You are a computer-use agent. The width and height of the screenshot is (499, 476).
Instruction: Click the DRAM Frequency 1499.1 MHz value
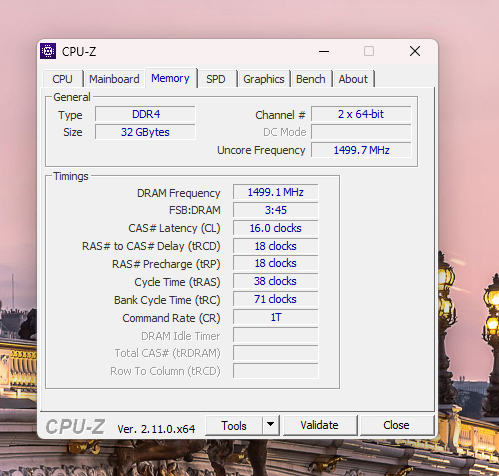pos(276,192)
